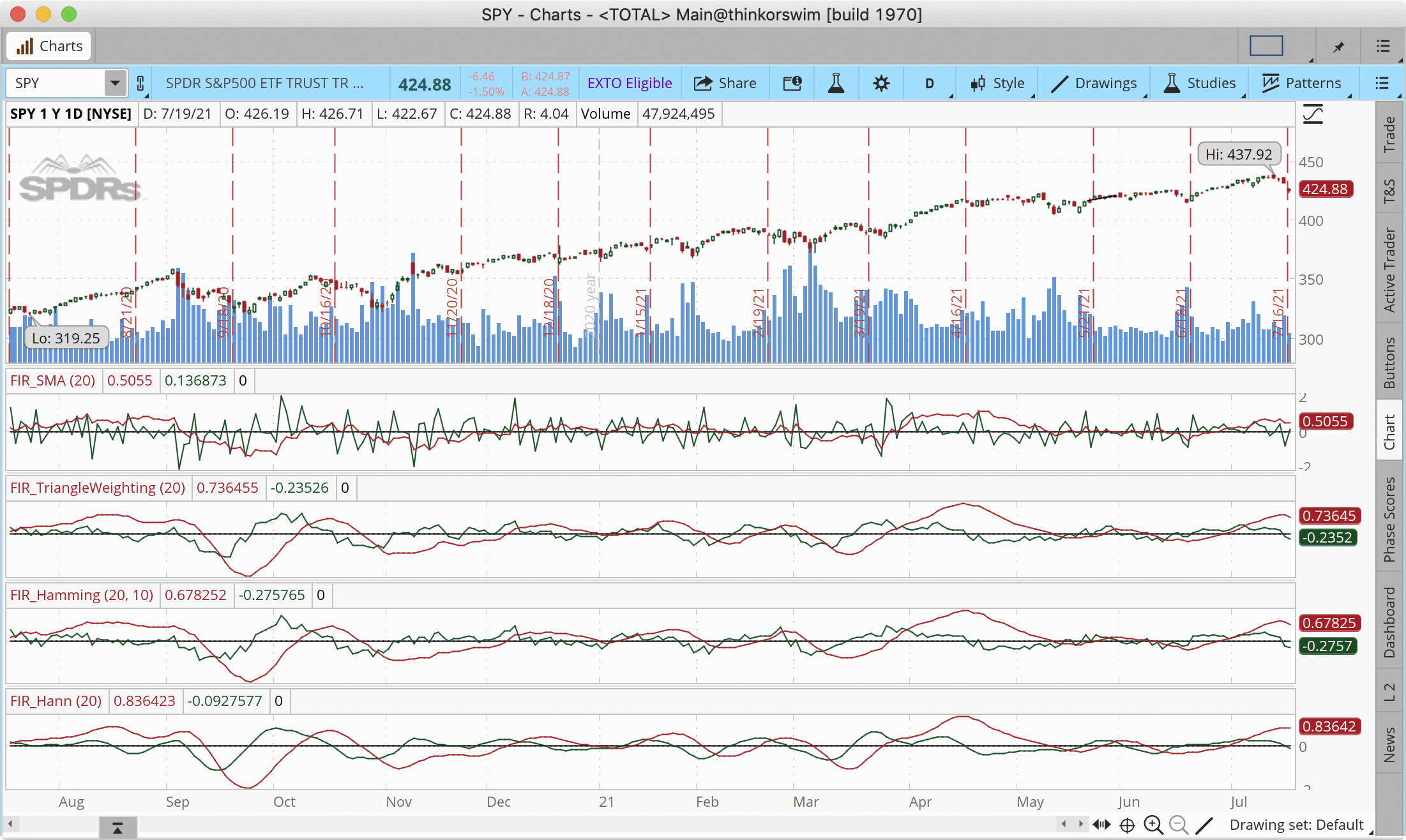Click the chart mode price-line icon
Viewport: 1406px width, 840px height.
point(1313,114)
